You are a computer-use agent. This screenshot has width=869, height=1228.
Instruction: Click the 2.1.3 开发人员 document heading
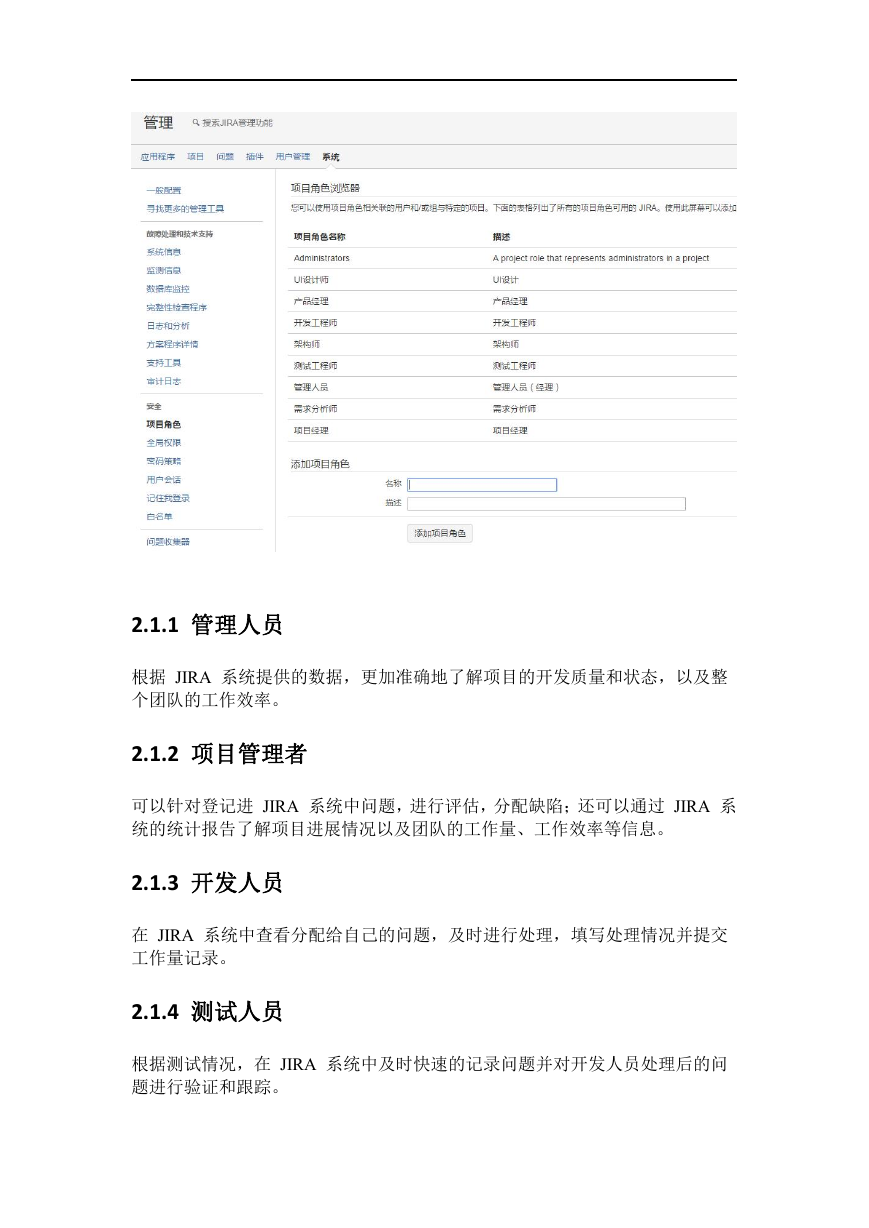[207, 883]
